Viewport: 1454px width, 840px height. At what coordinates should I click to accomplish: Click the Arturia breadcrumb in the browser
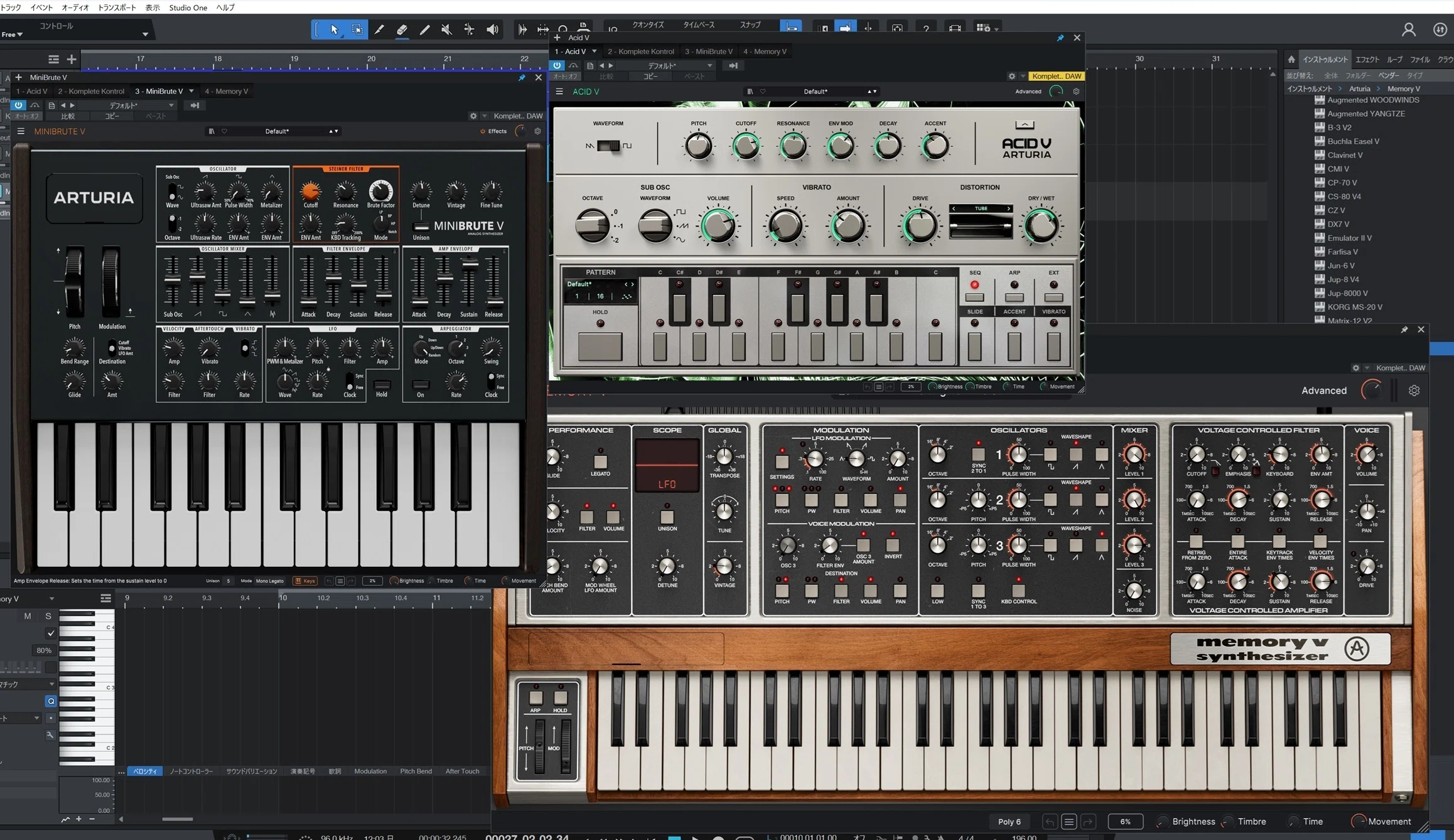tap(1360, 89)
